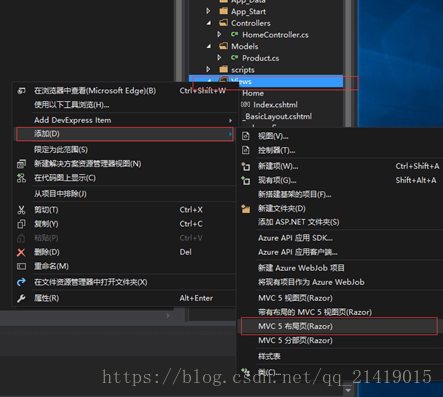The height and width of the screenshot is (397, 443).
Task: Open Add DevExpress Item submenu arrow
Action: (x=230, y=120)
